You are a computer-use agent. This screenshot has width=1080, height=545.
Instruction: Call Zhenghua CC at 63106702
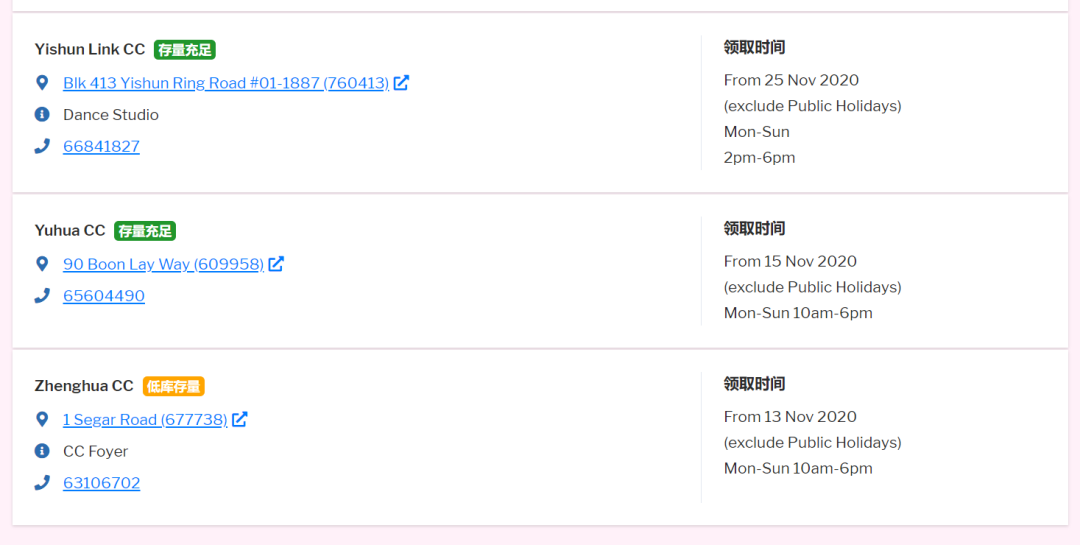click(101, 483)
